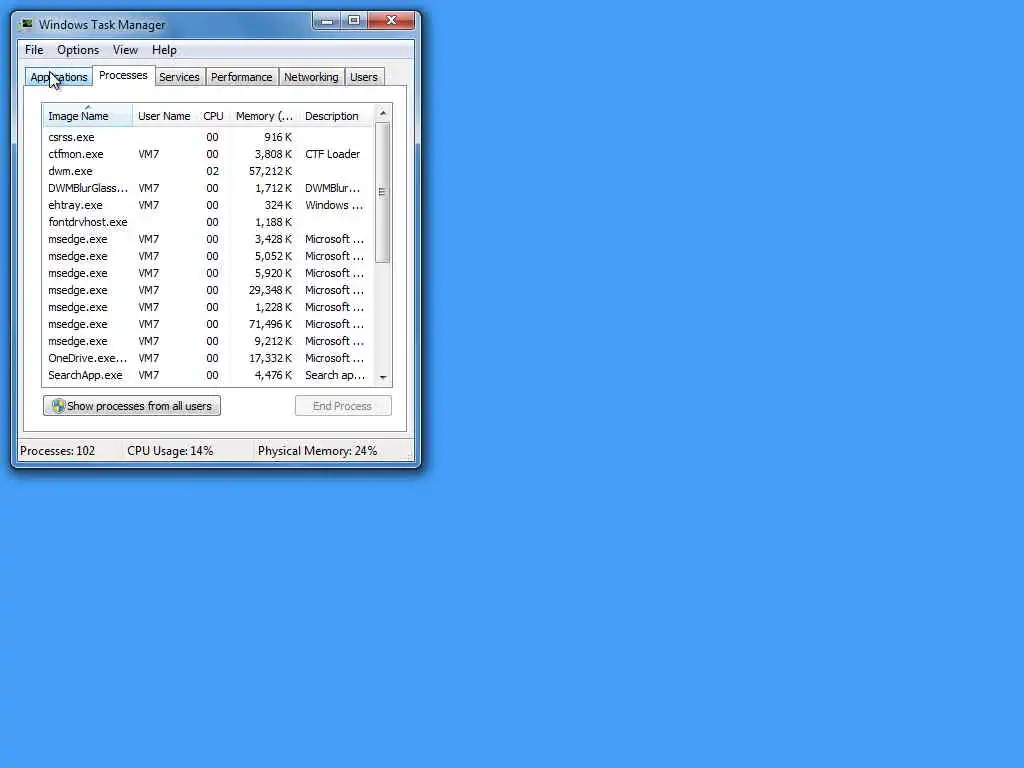Maximize the Task Manager window
Viewport: 1024px width, 768px height.
(354, 21)
